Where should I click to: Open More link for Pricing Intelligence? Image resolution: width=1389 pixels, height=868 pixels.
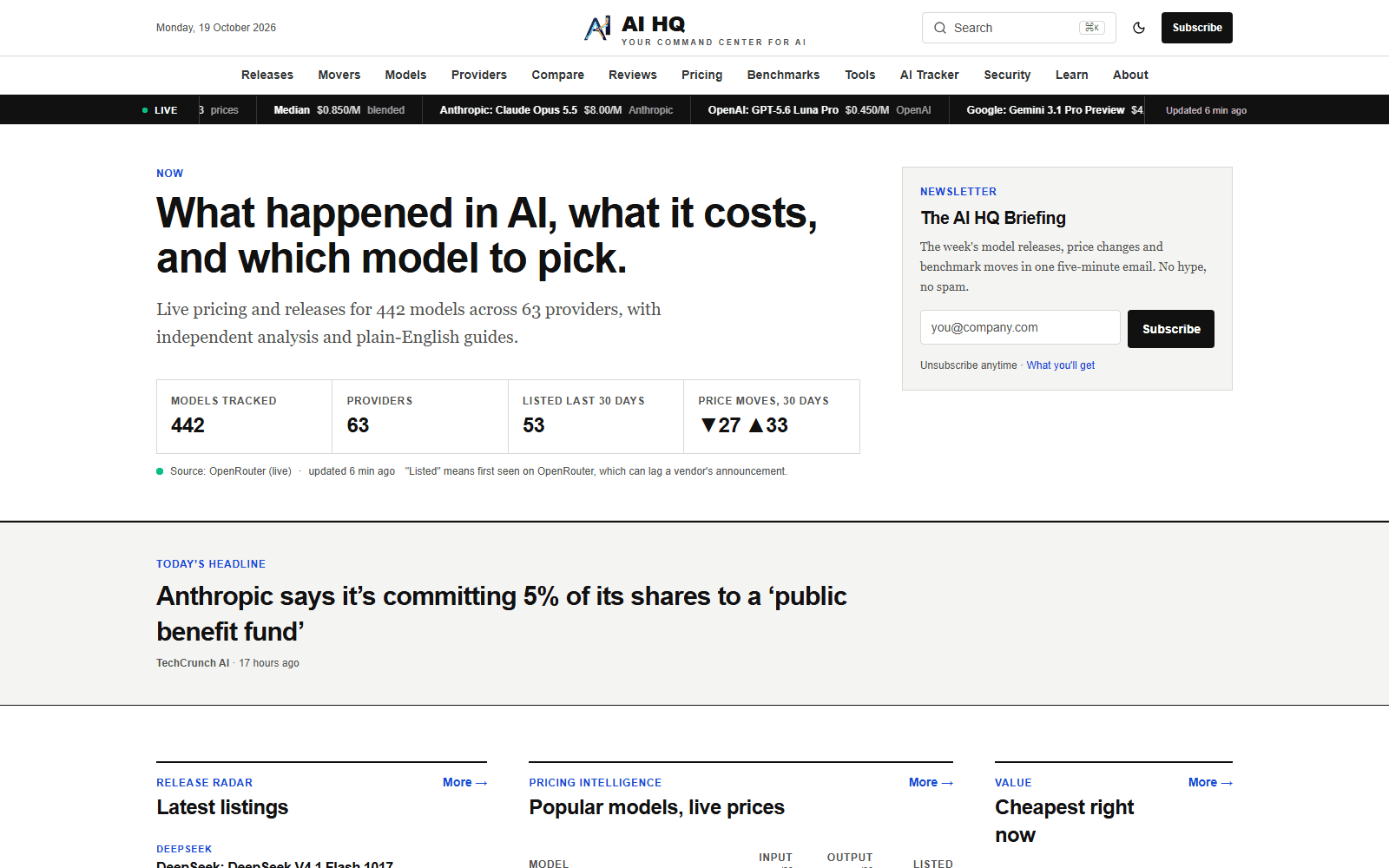tap(931, 782)
